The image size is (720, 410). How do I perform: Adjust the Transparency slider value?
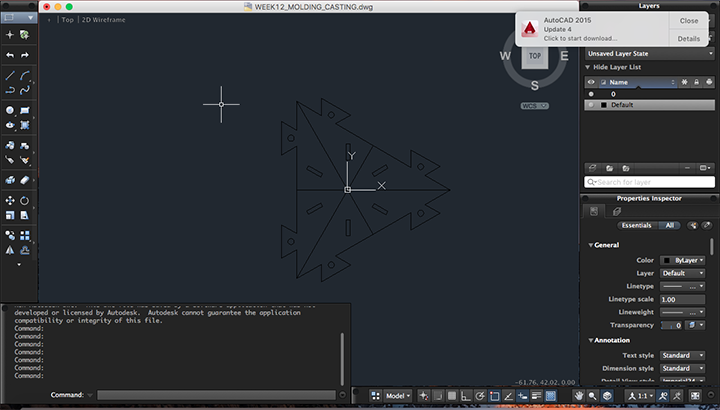coord(671,325)
